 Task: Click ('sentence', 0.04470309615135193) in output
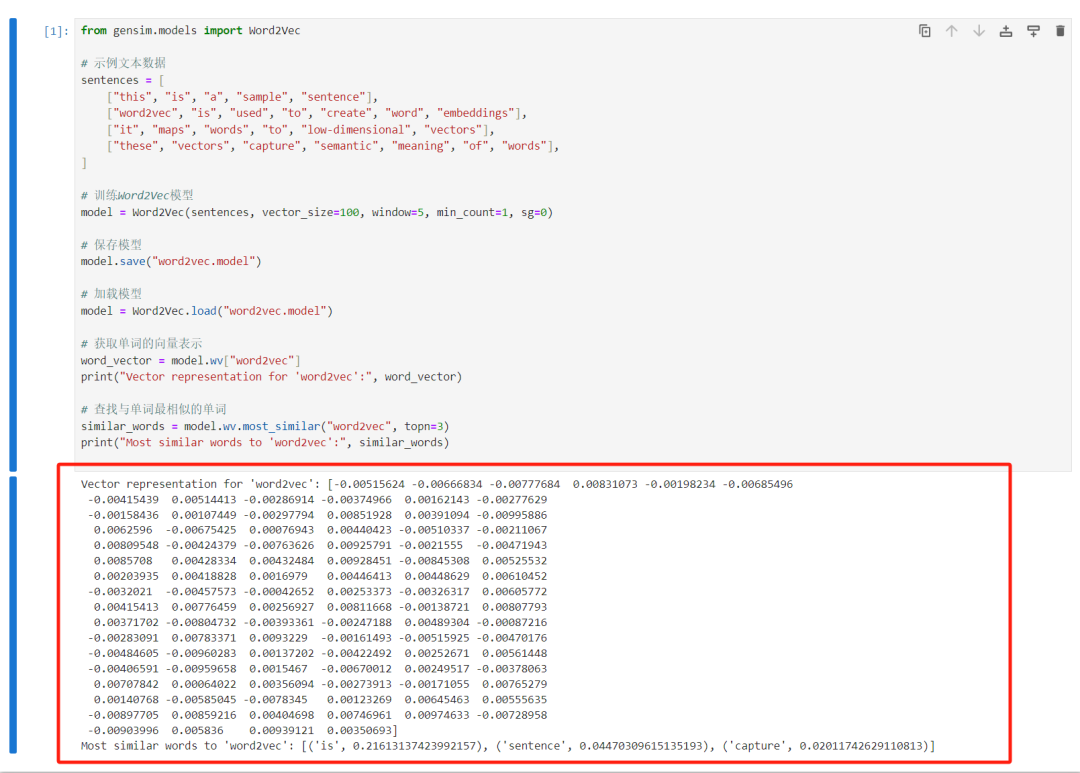click(x=603, y=746)
